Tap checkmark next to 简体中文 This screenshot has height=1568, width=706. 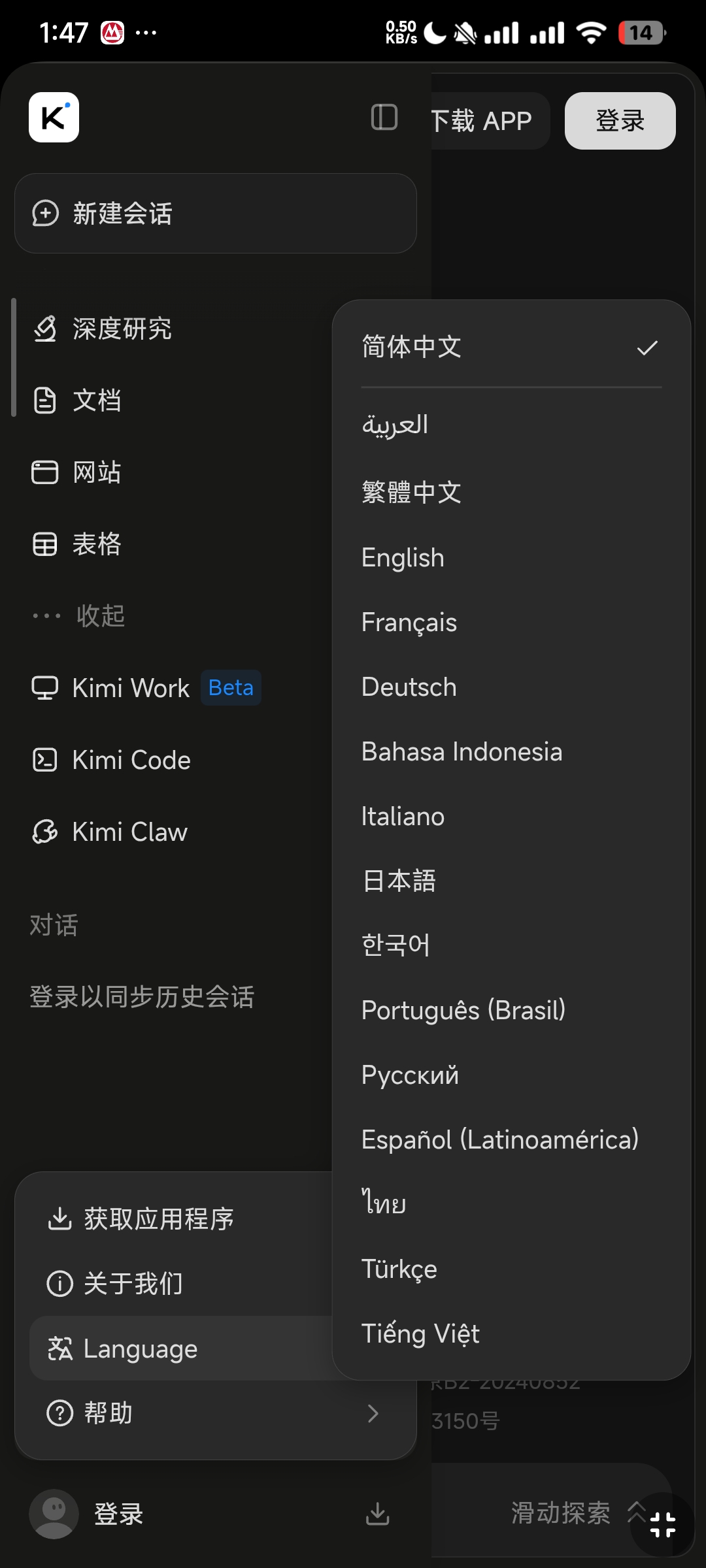647,348
